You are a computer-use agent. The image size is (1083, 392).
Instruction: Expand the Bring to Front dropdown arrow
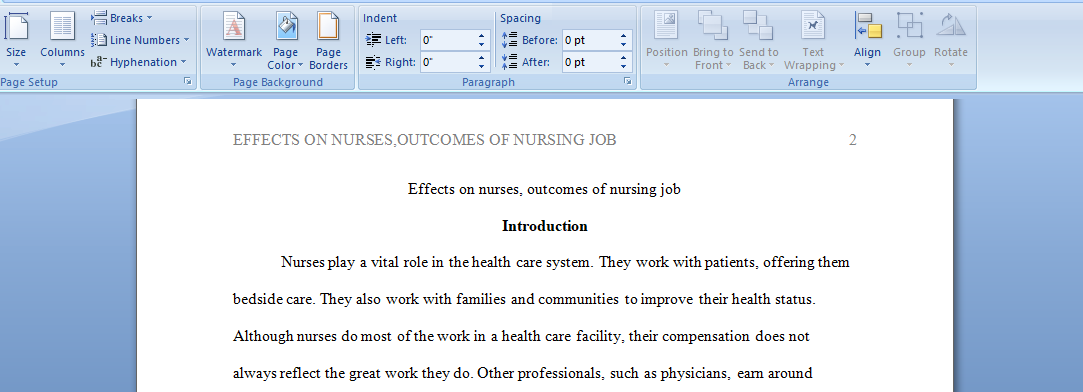[728, 66]
